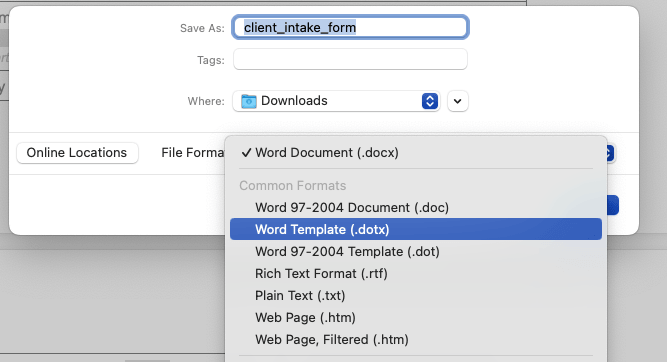
Task: Select Word Document (.docx) format
Action: 416,153
